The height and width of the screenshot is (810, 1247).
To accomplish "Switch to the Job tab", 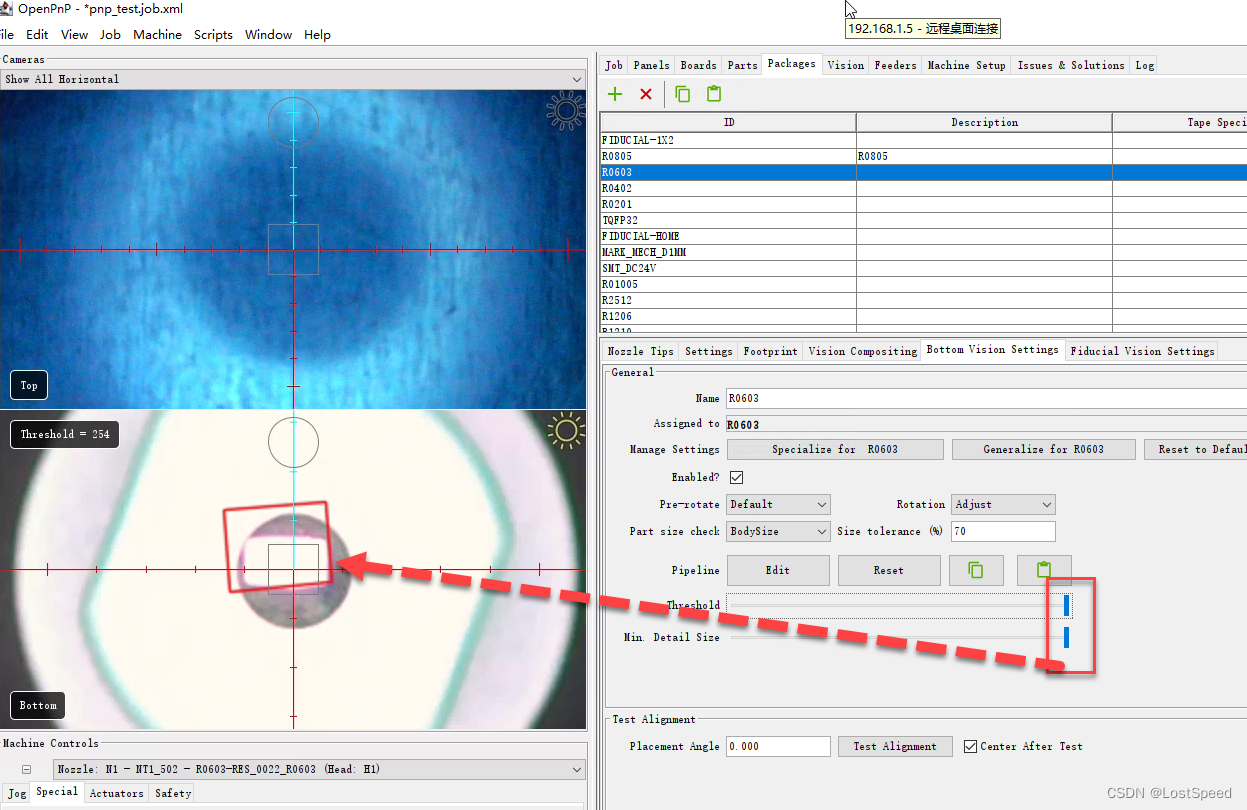I will [x=614, y=65].
